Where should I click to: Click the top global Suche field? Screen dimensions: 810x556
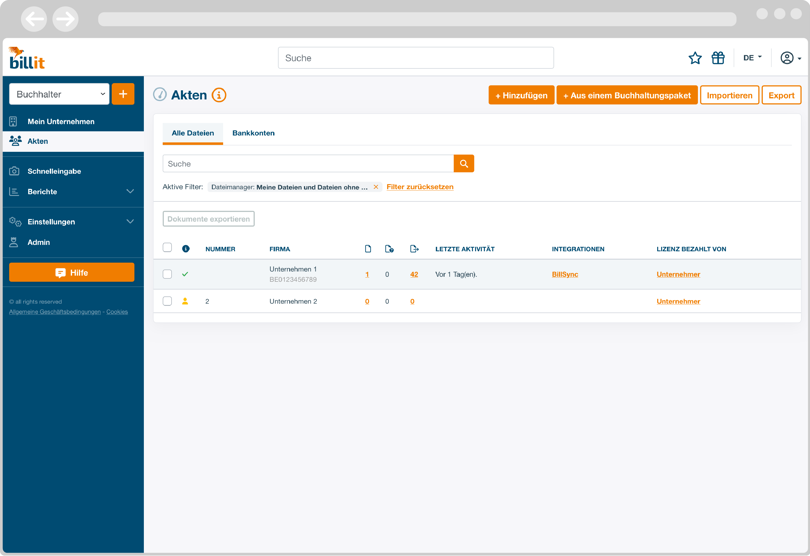click(415, 58)
